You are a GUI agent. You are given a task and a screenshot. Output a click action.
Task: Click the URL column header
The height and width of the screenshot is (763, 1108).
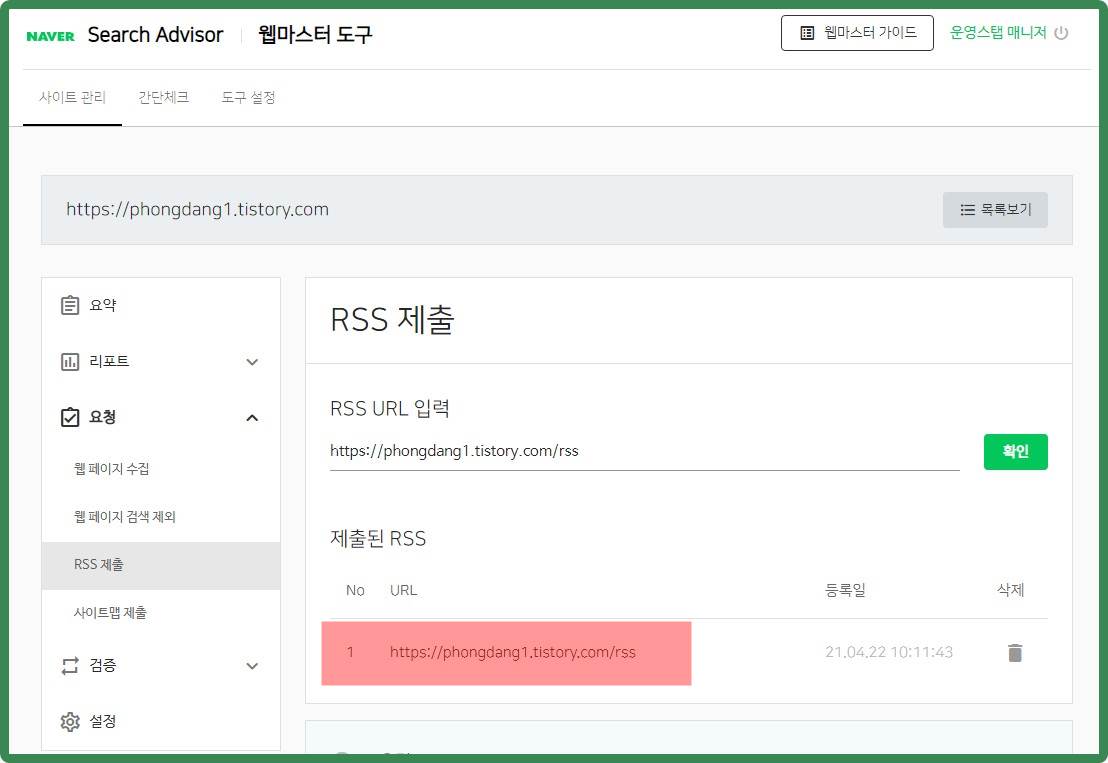pyautogui.click(x=403, y=590)
